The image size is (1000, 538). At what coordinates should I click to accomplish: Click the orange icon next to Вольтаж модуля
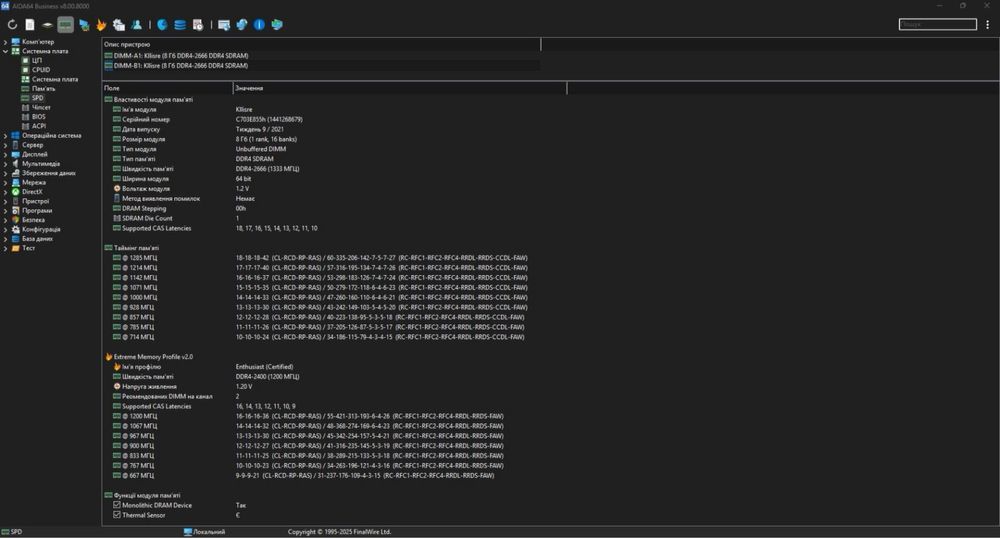pyautogui.click(x=117, y=189)
